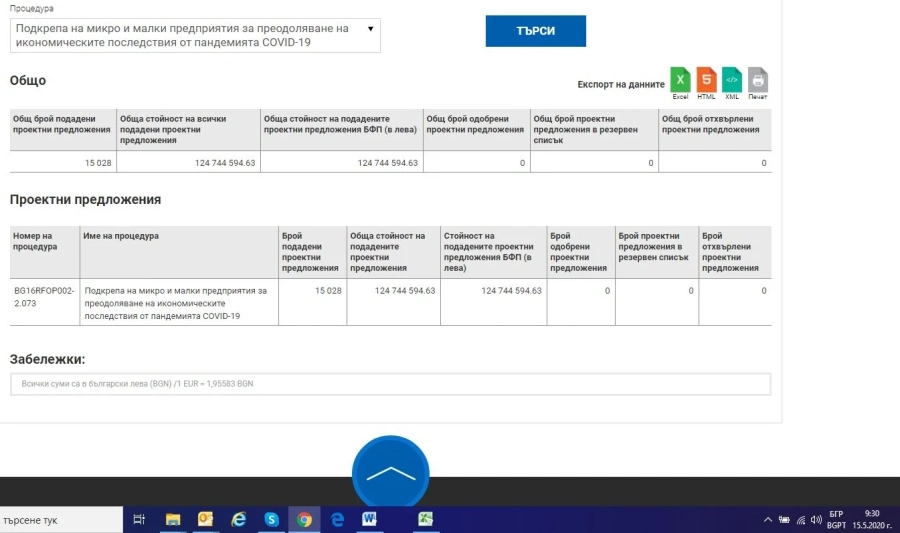The image size is (900, 533).
Task: Click the scroll-to-top round arrow button
Action: pyautogui.click(x=390, y=473)
